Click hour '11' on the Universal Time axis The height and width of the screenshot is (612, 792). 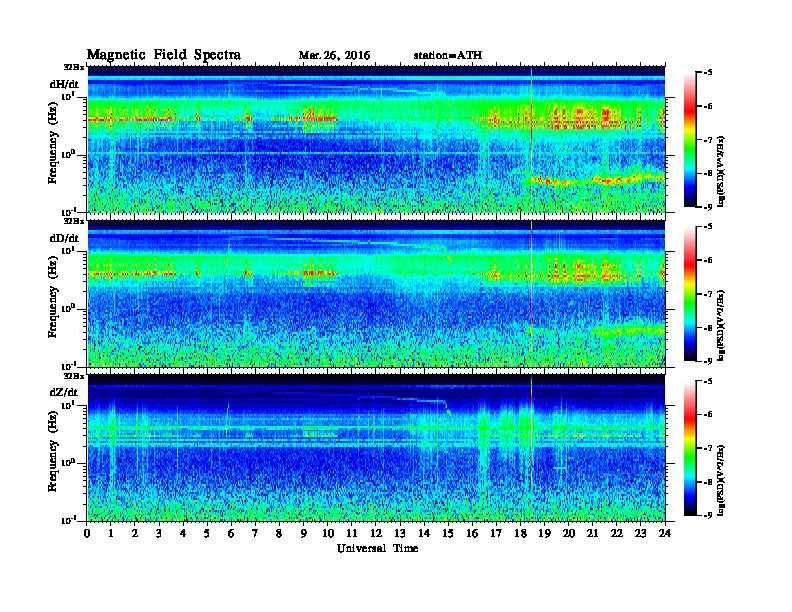(x=352, y=534)
